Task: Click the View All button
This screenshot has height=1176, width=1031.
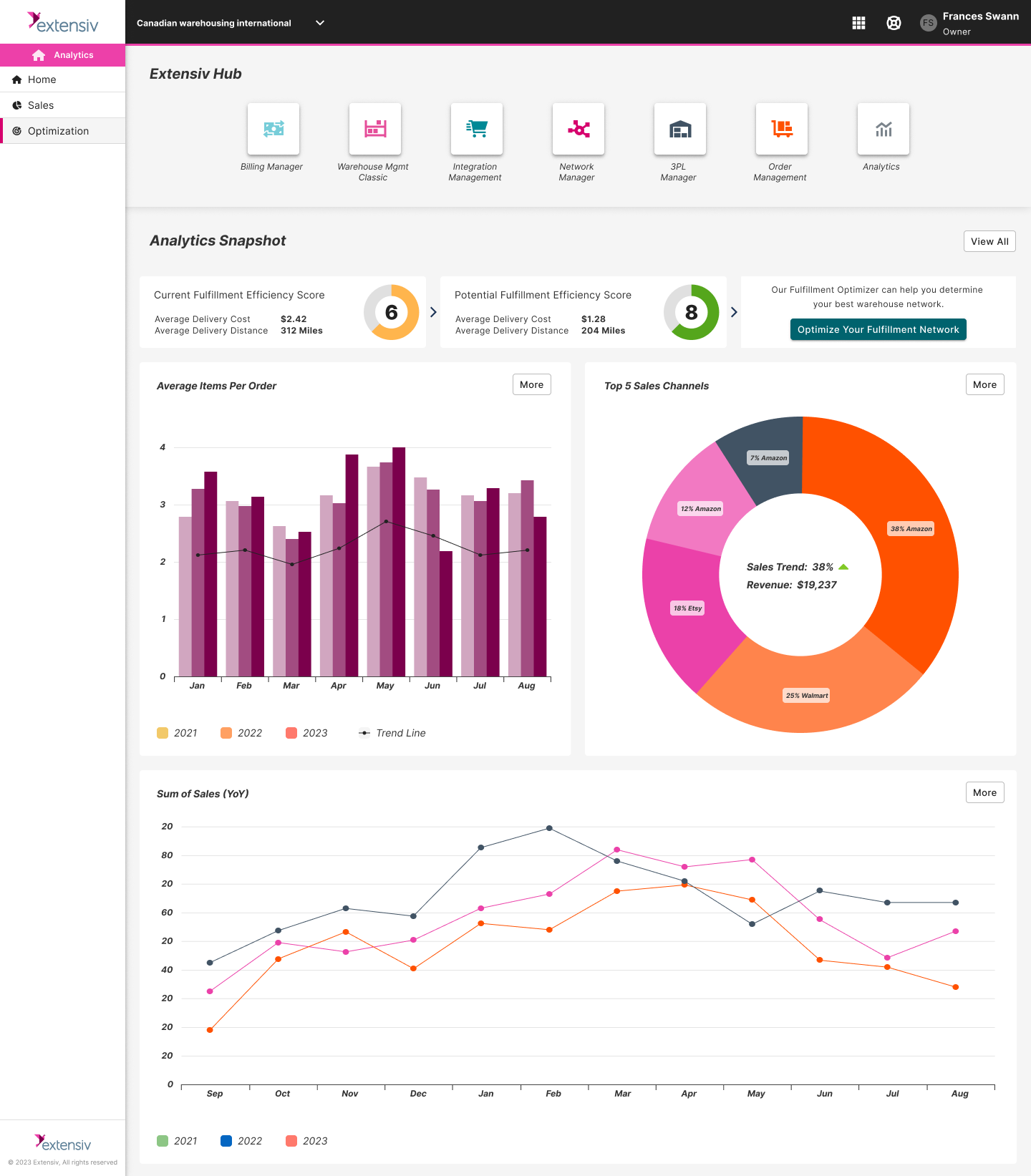Action: pyautogui.click(x=989, y=241)
